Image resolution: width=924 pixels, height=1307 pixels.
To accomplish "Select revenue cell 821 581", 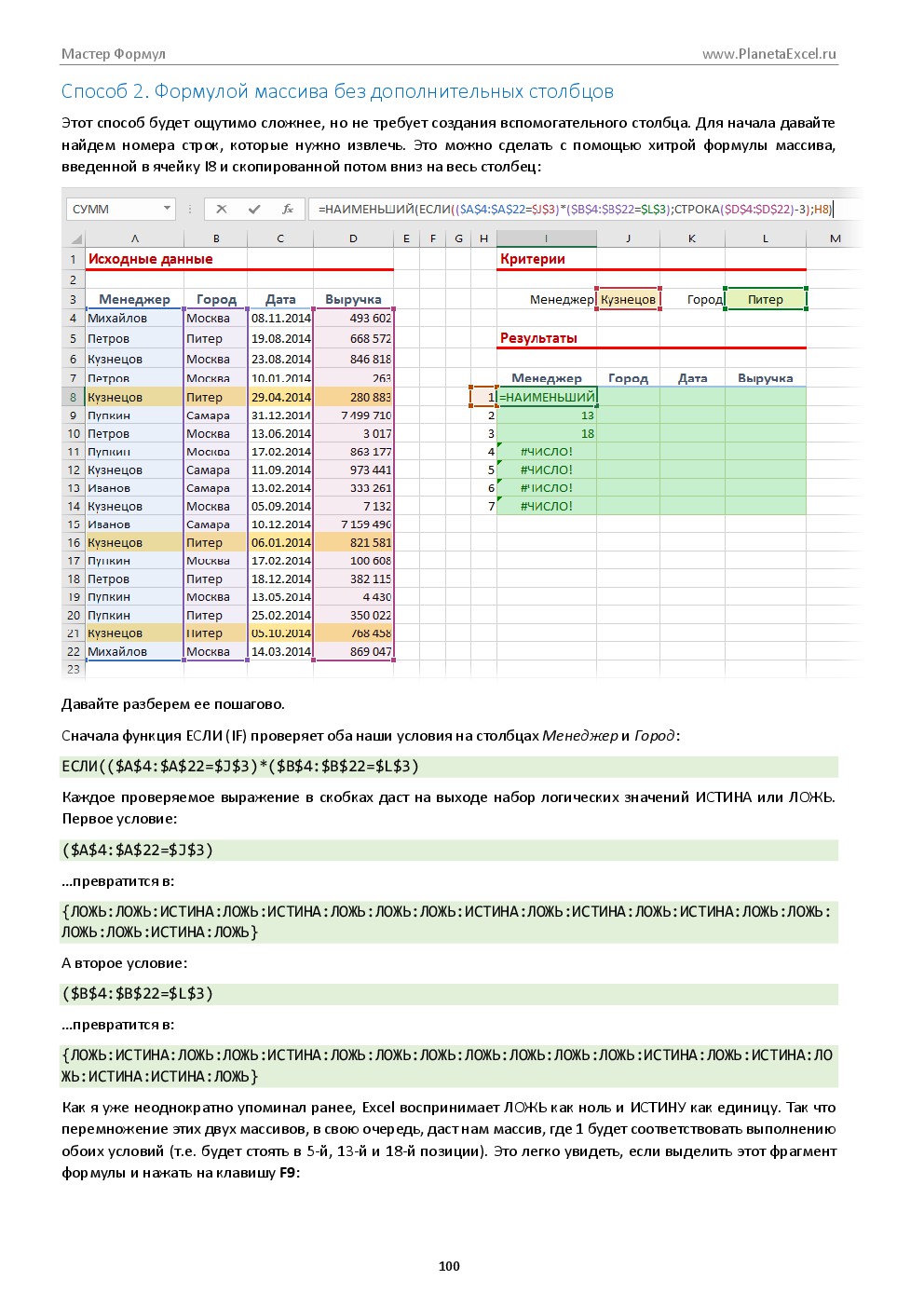I will [x=353, y=542].
